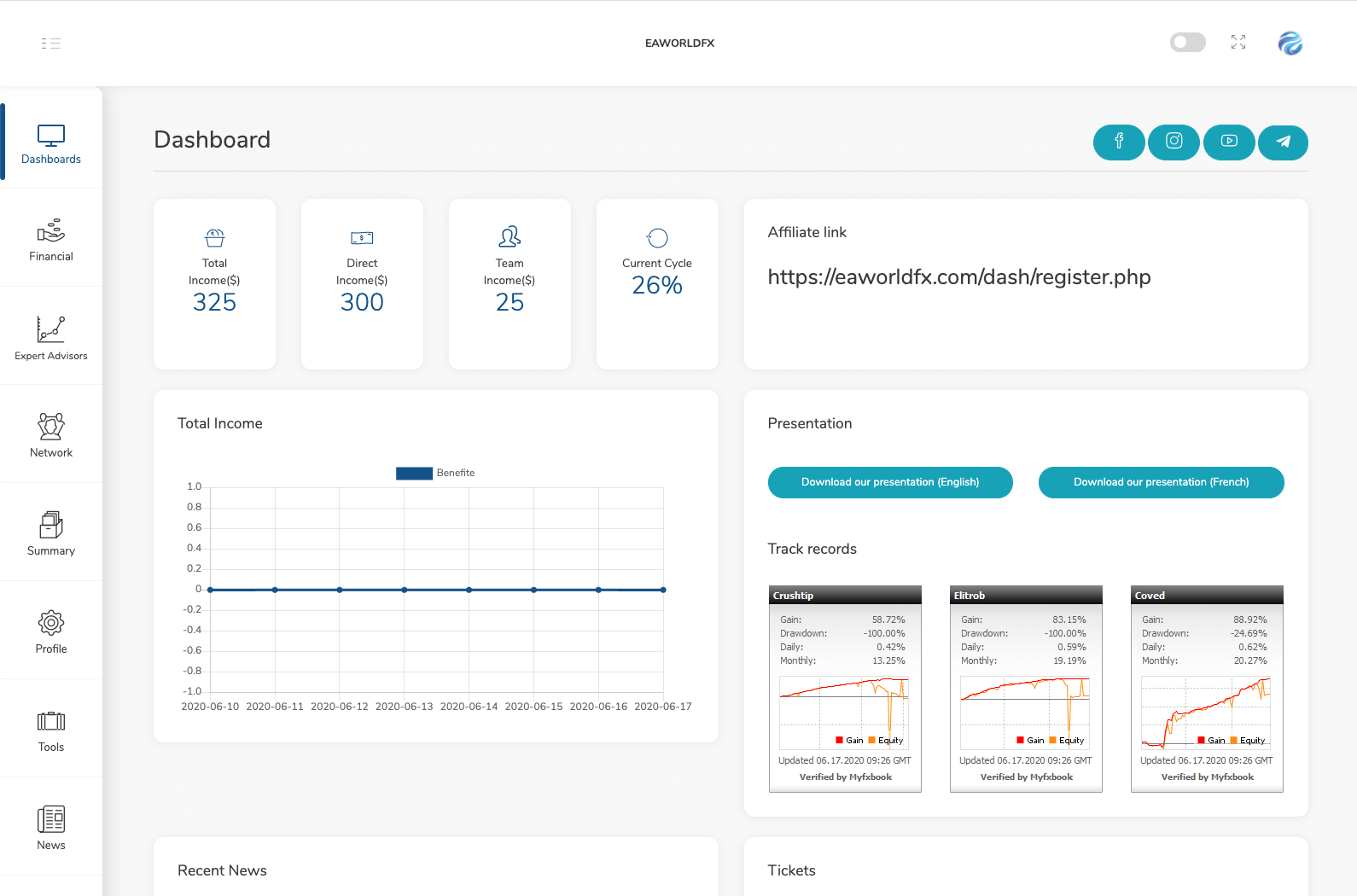The image size is (1357, 896).
Task: Click the Total Income basket icon
Action: pyautogui.click(x=214, y=237)
